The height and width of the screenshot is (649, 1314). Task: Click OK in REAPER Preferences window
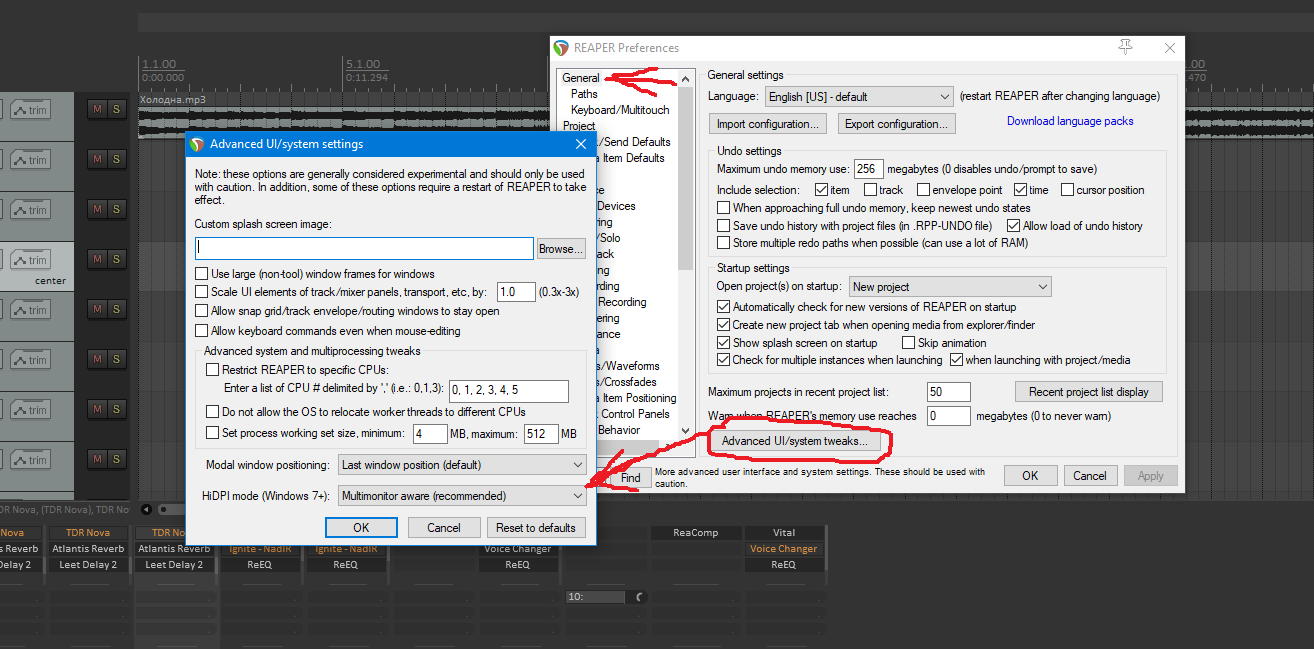(1030, 476)
